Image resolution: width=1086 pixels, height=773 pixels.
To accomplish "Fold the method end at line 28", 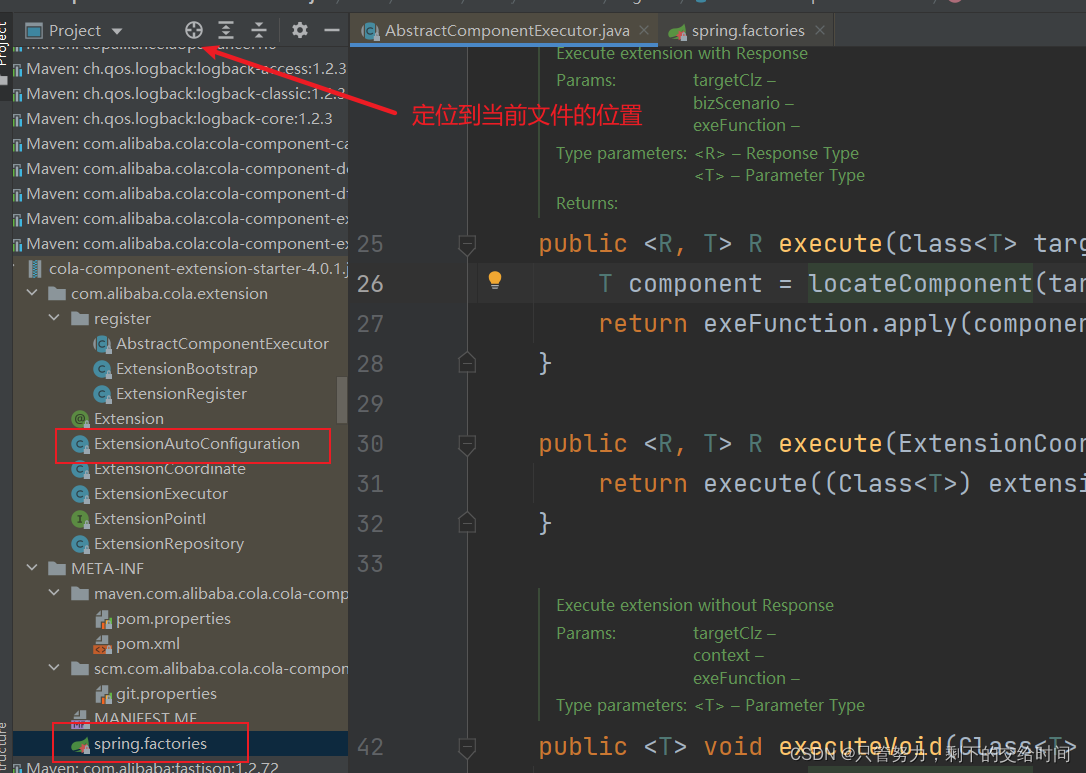I will click(468, 362).
